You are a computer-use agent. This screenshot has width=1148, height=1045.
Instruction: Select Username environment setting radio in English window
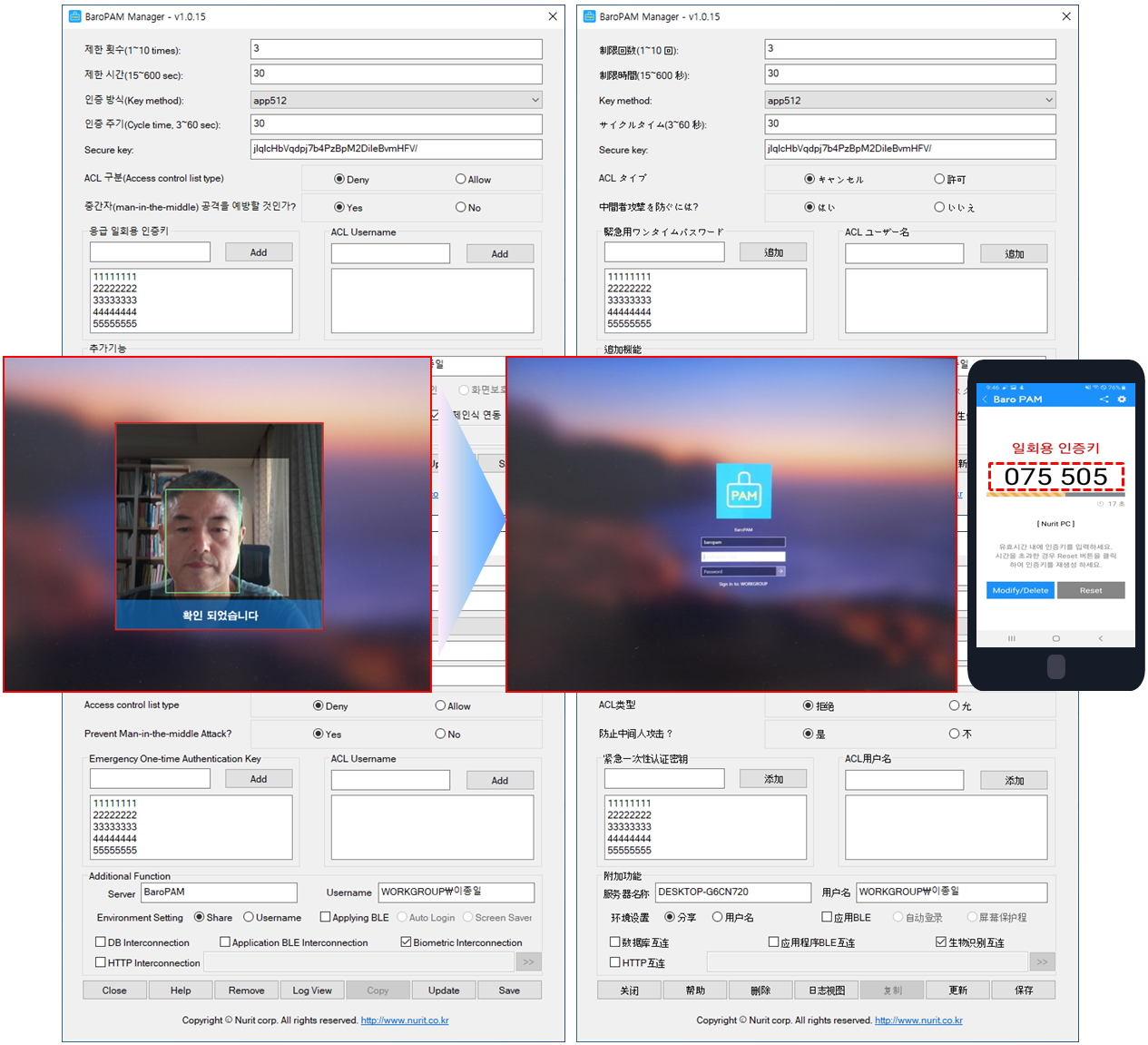(249, 918)
